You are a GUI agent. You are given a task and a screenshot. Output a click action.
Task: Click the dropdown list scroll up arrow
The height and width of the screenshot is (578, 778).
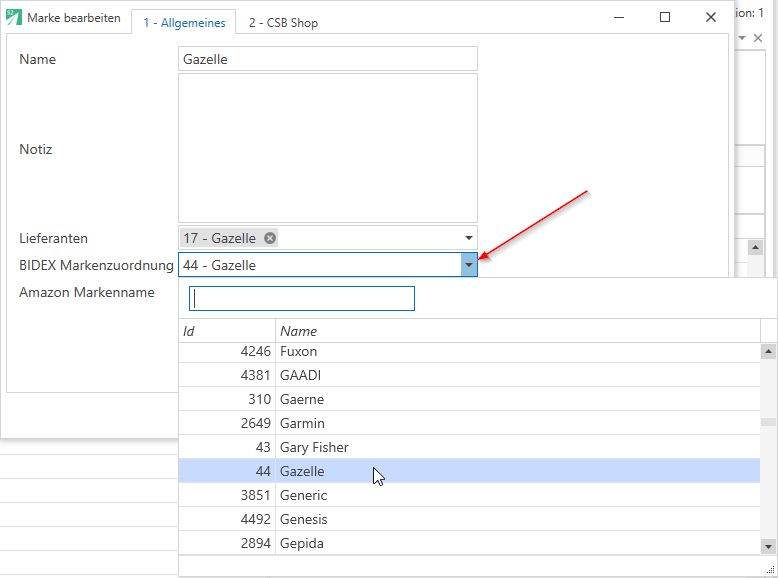[x=768, y=352]
